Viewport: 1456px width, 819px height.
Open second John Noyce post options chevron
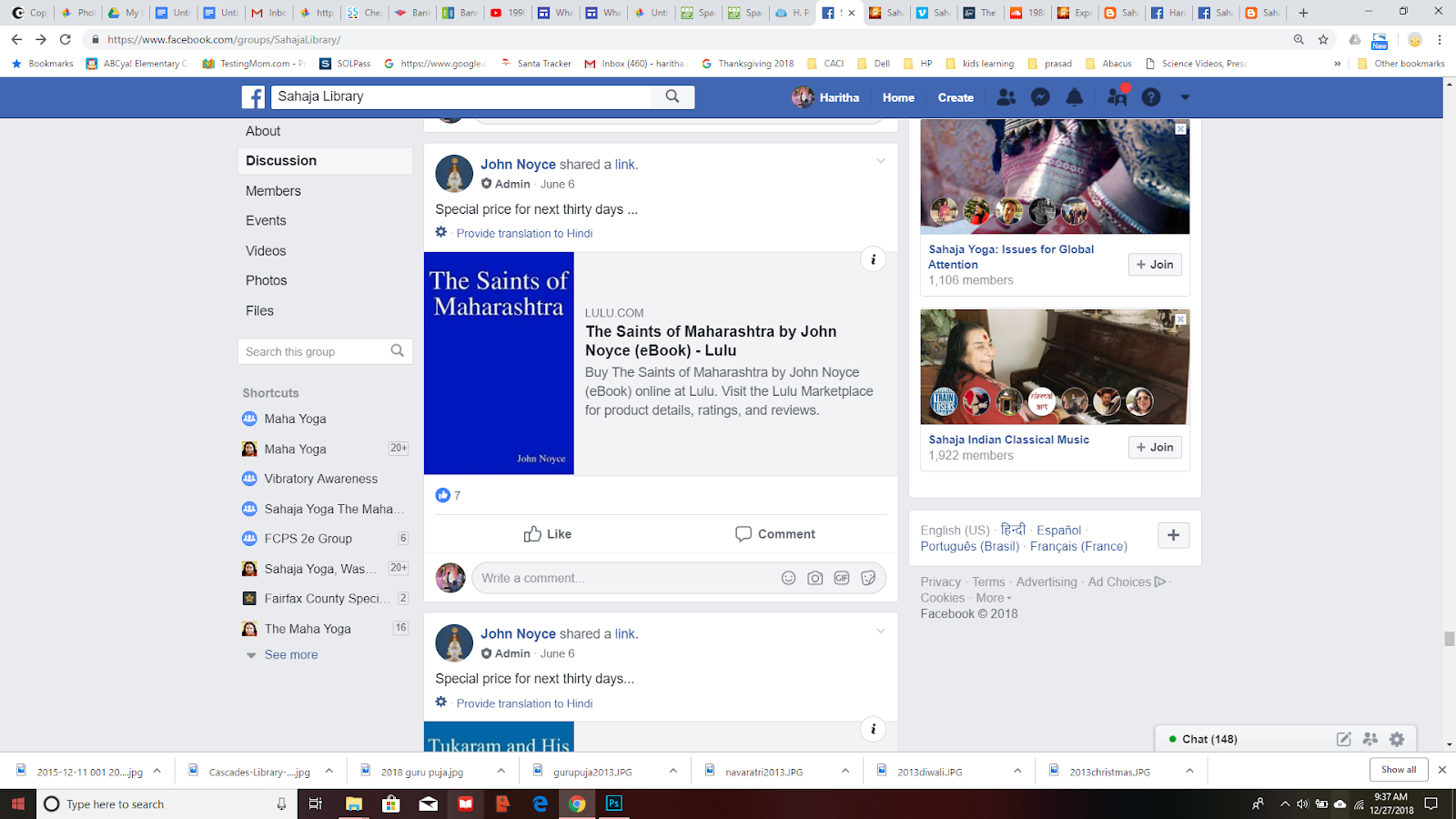point(881,631)
